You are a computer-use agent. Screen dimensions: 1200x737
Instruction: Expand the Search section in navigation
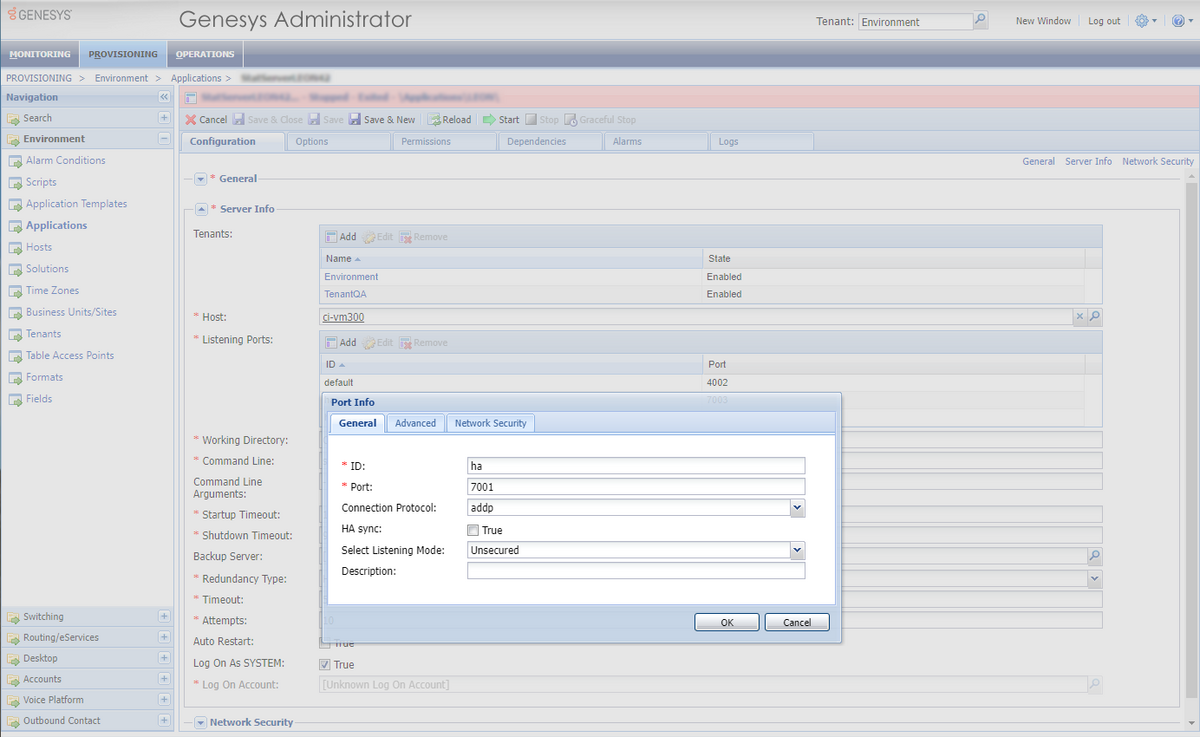tap(164, 118)
